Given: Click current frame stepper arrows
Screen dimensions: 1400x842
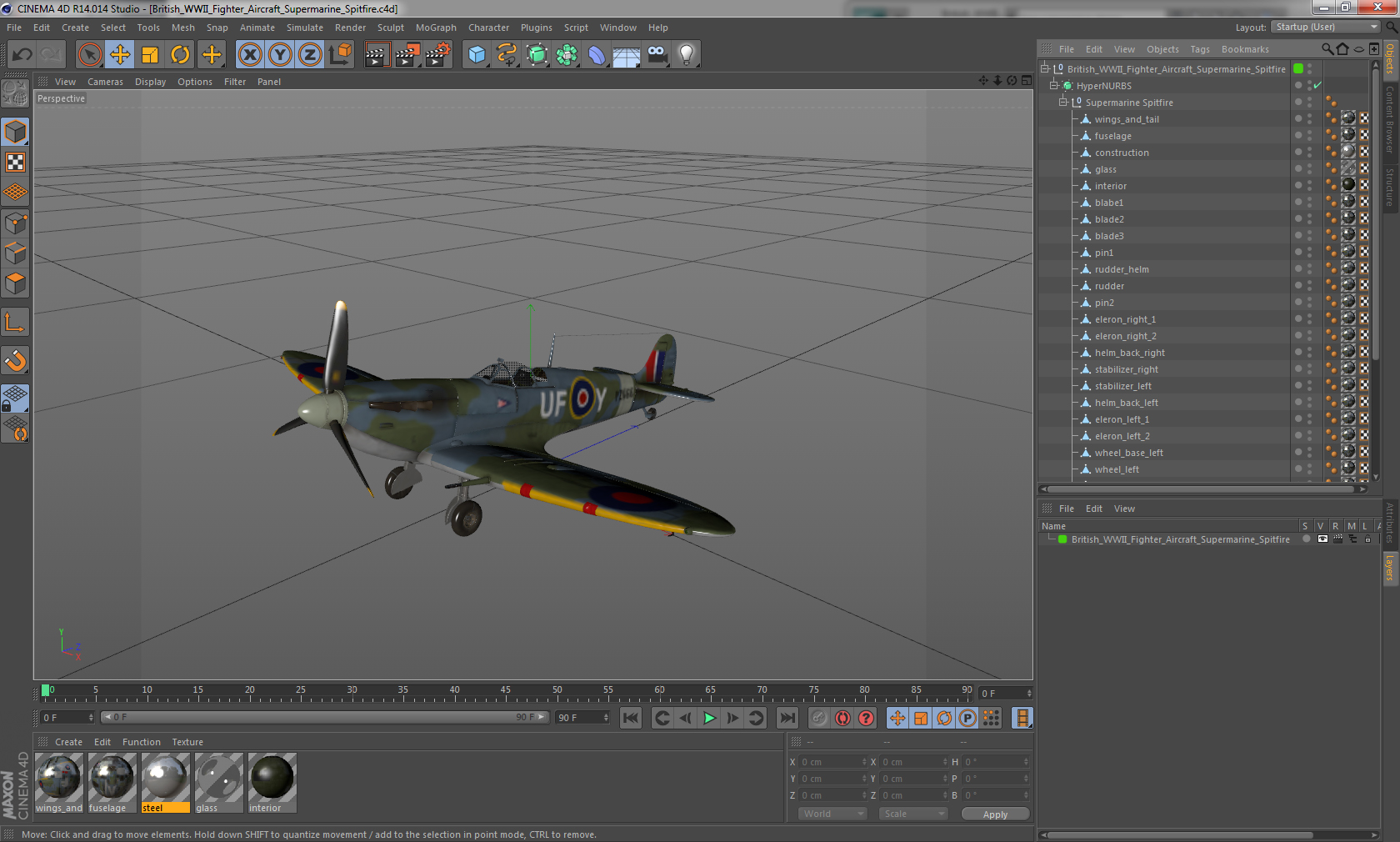Looking at the screenshot, I should click(1029, 694).
